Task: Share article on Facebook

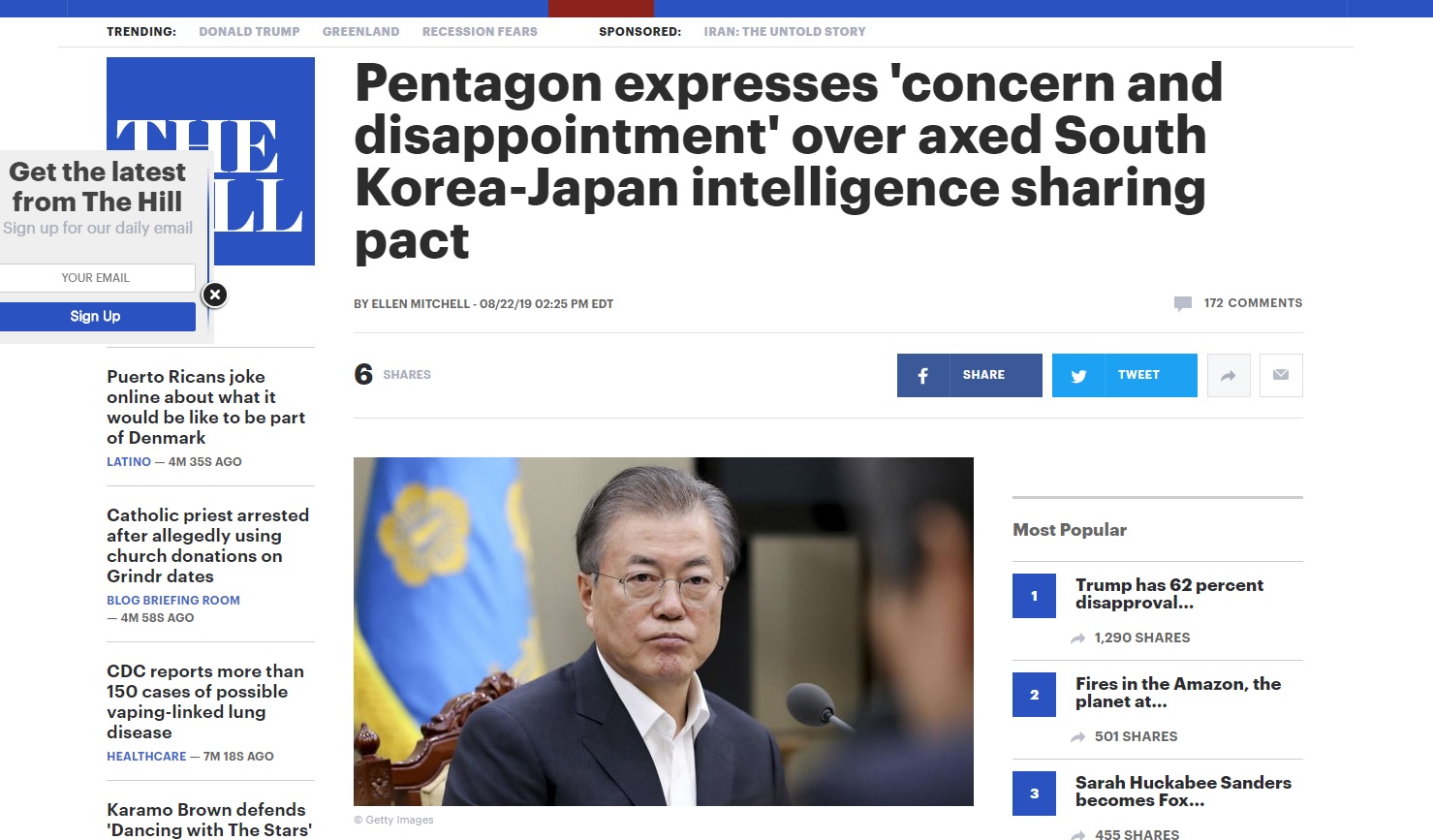Action: 969,375
